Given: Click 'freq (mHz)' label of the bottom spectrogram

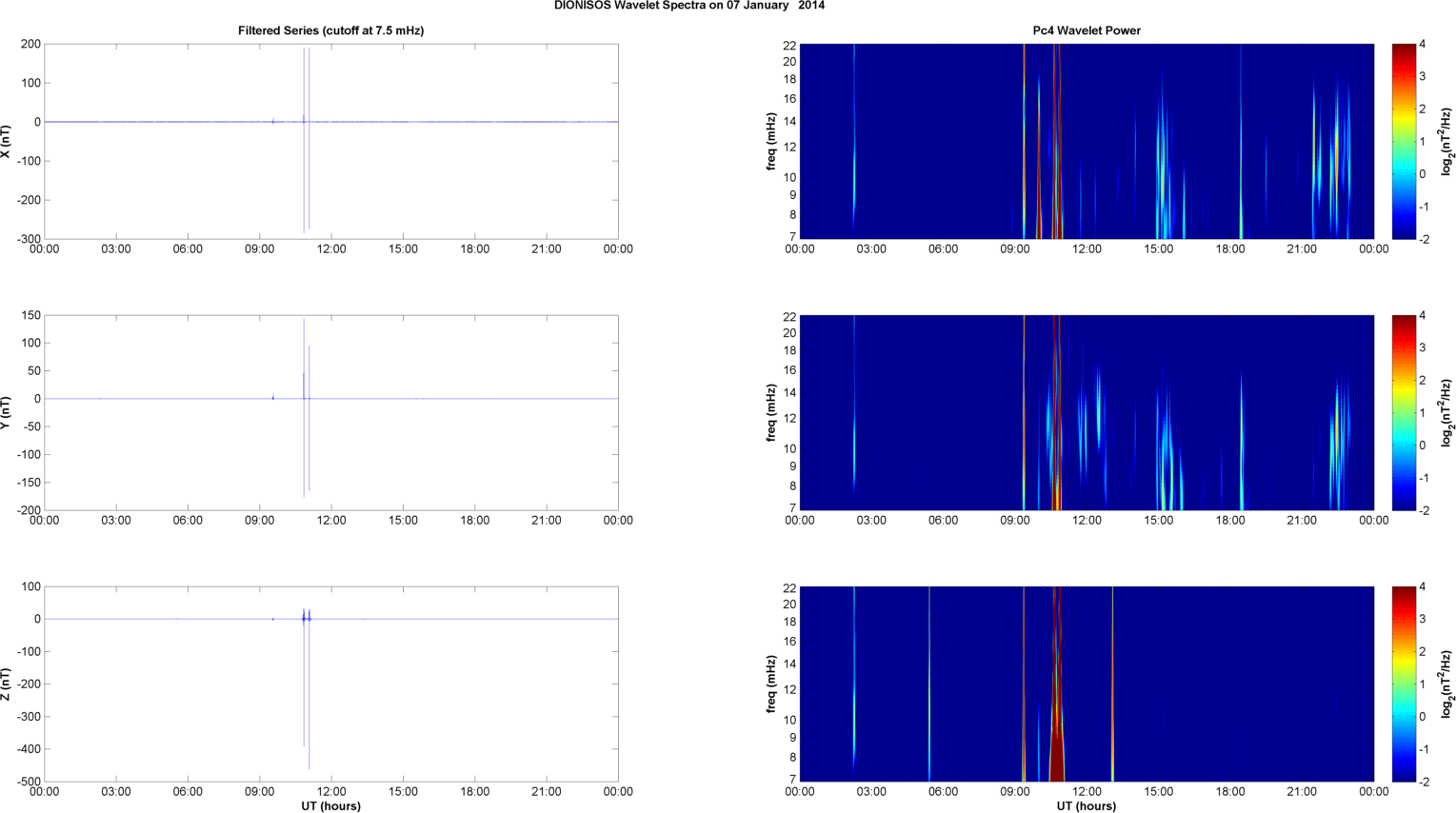Looking at the screenshot, I should tap(771, 684).
